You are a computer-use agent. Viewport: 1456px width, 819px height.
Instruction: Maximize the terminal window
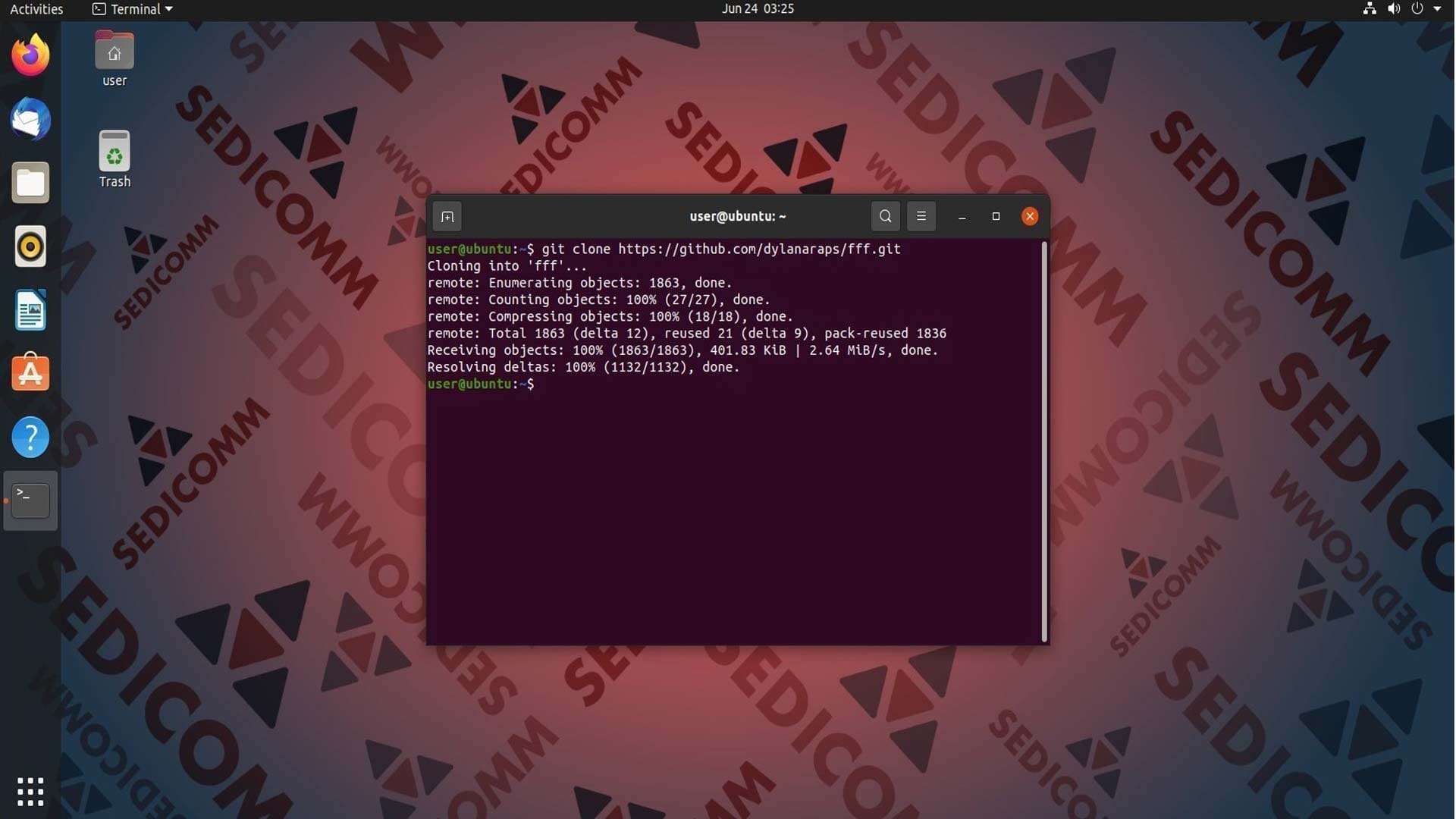(x=996, y=217)
